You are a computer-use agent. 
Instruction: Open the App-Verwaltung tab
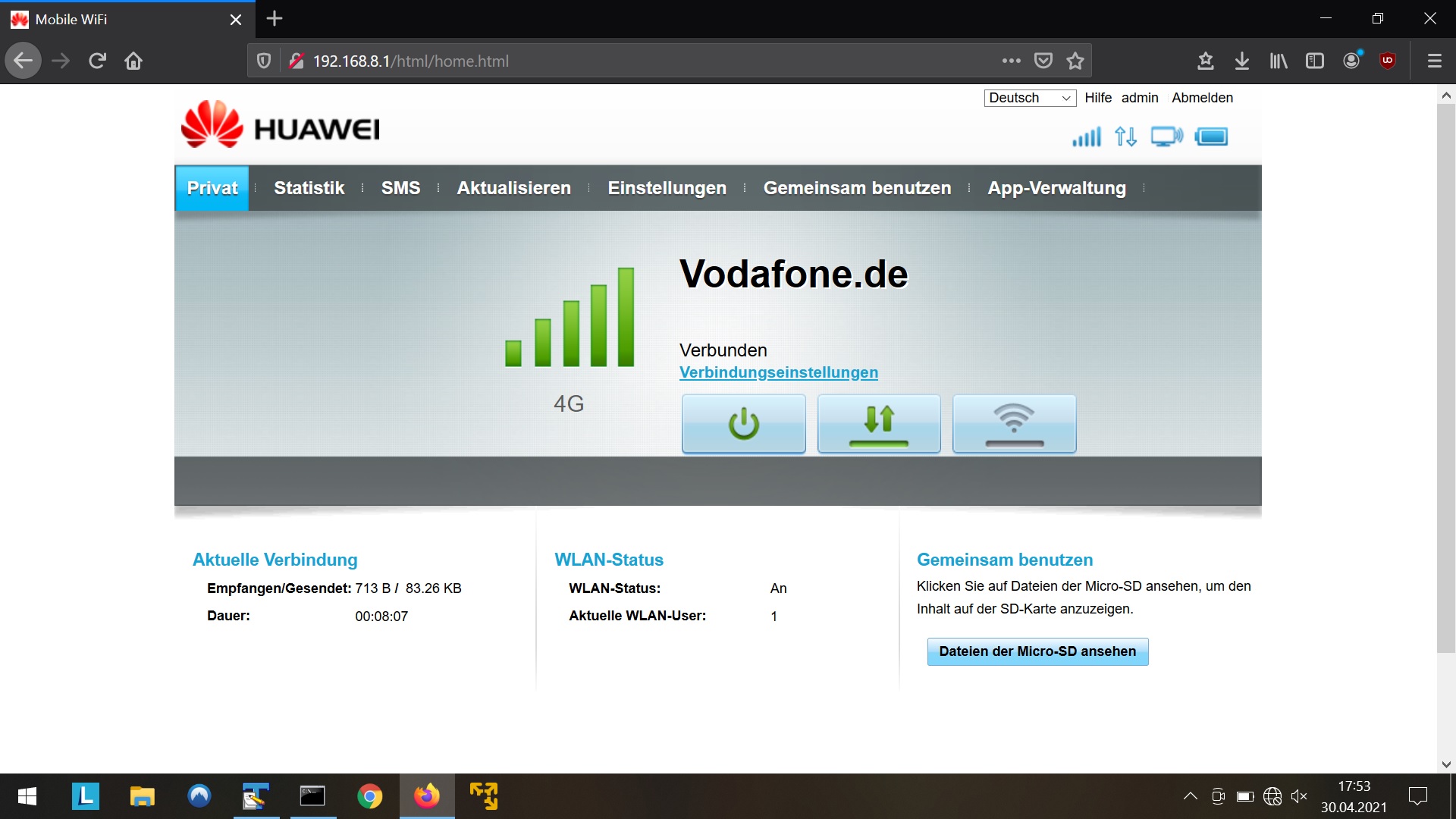tap(1056, 188)
